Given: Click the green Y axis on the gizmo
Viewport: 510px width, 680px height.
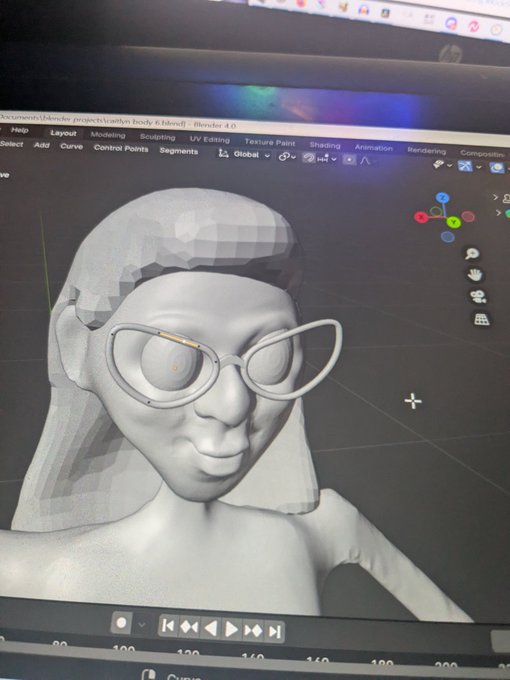Looking at the screenshot, I should [454, 222].
